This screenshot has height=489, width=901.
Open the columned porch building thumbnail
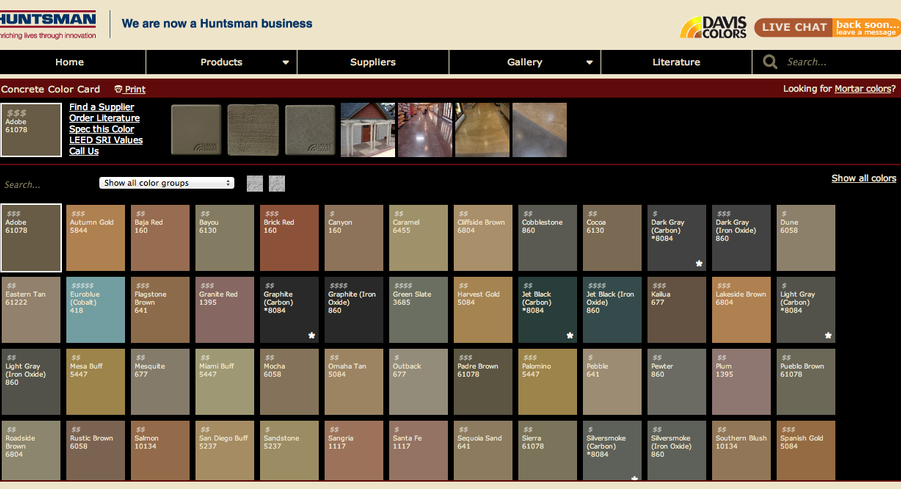click(367, 130)
